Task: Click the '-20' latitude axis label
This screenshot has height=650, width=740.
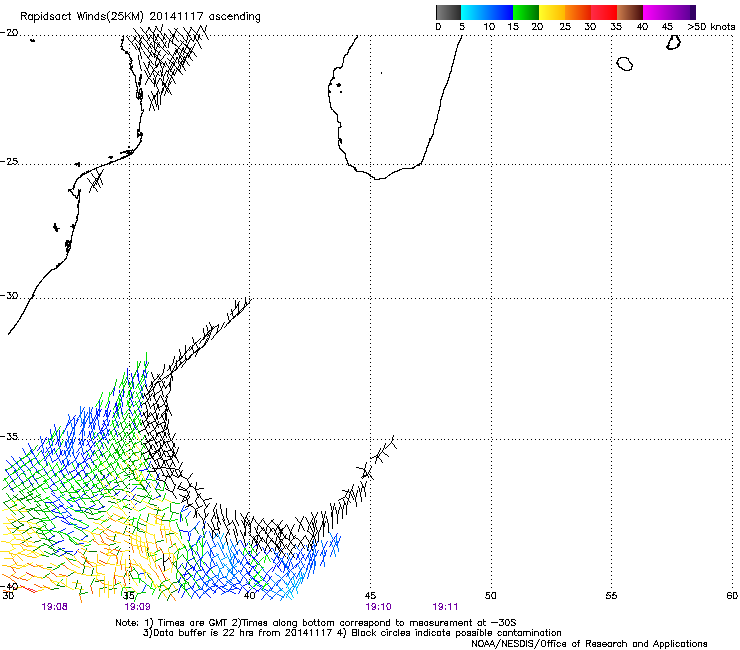Action: [x=9, y=33]
